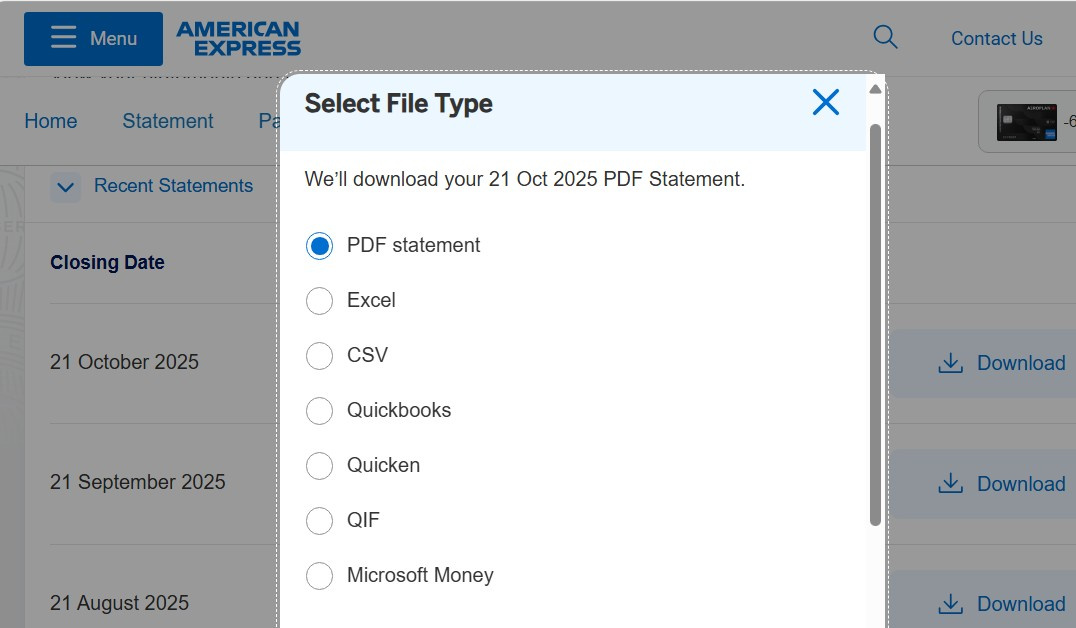The image size is (1076, 628).
Task: Click the hamburger Menu button
Action: [x=93, y=39]
